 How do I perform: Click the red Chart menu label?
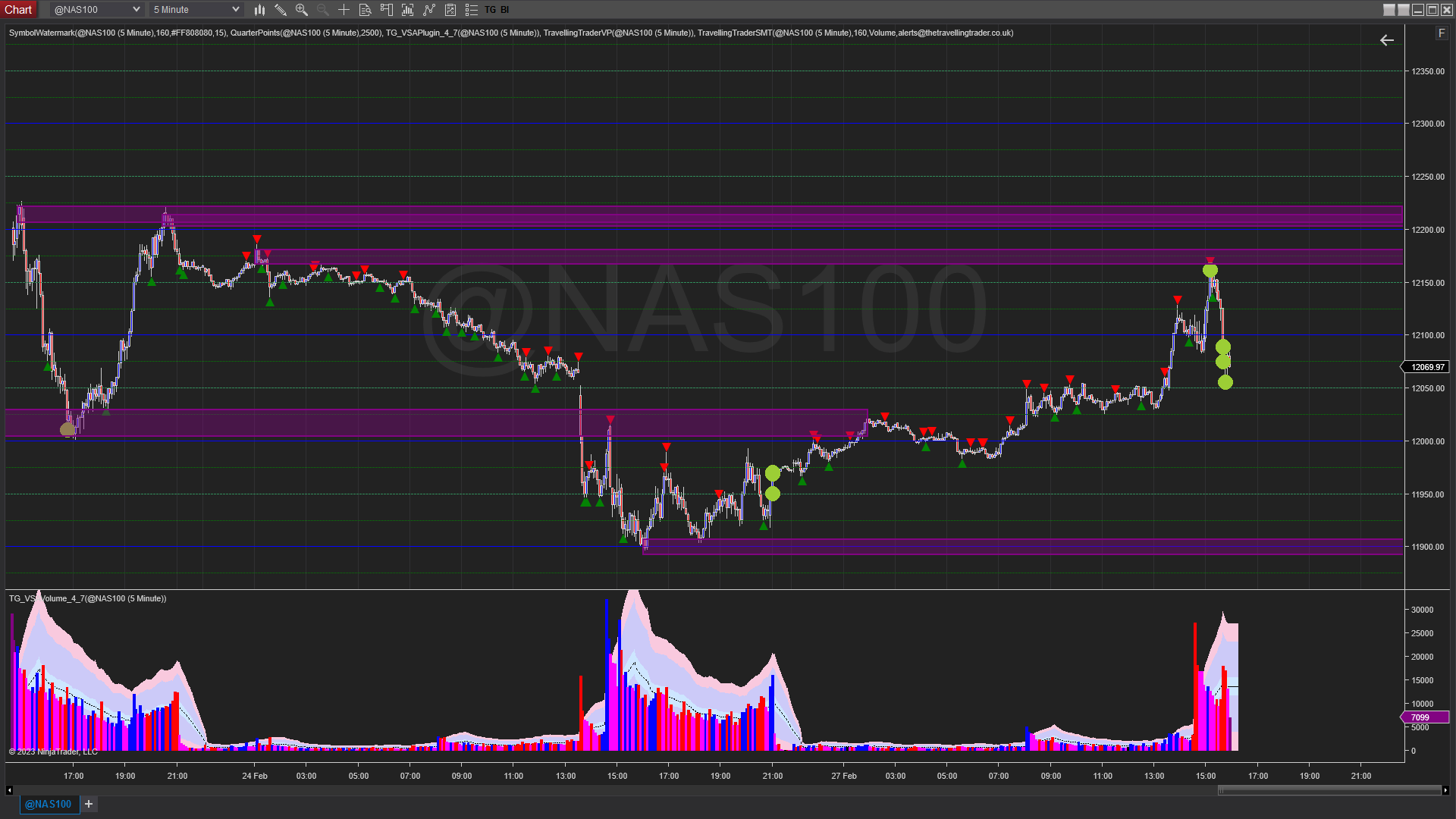(18, 10)
